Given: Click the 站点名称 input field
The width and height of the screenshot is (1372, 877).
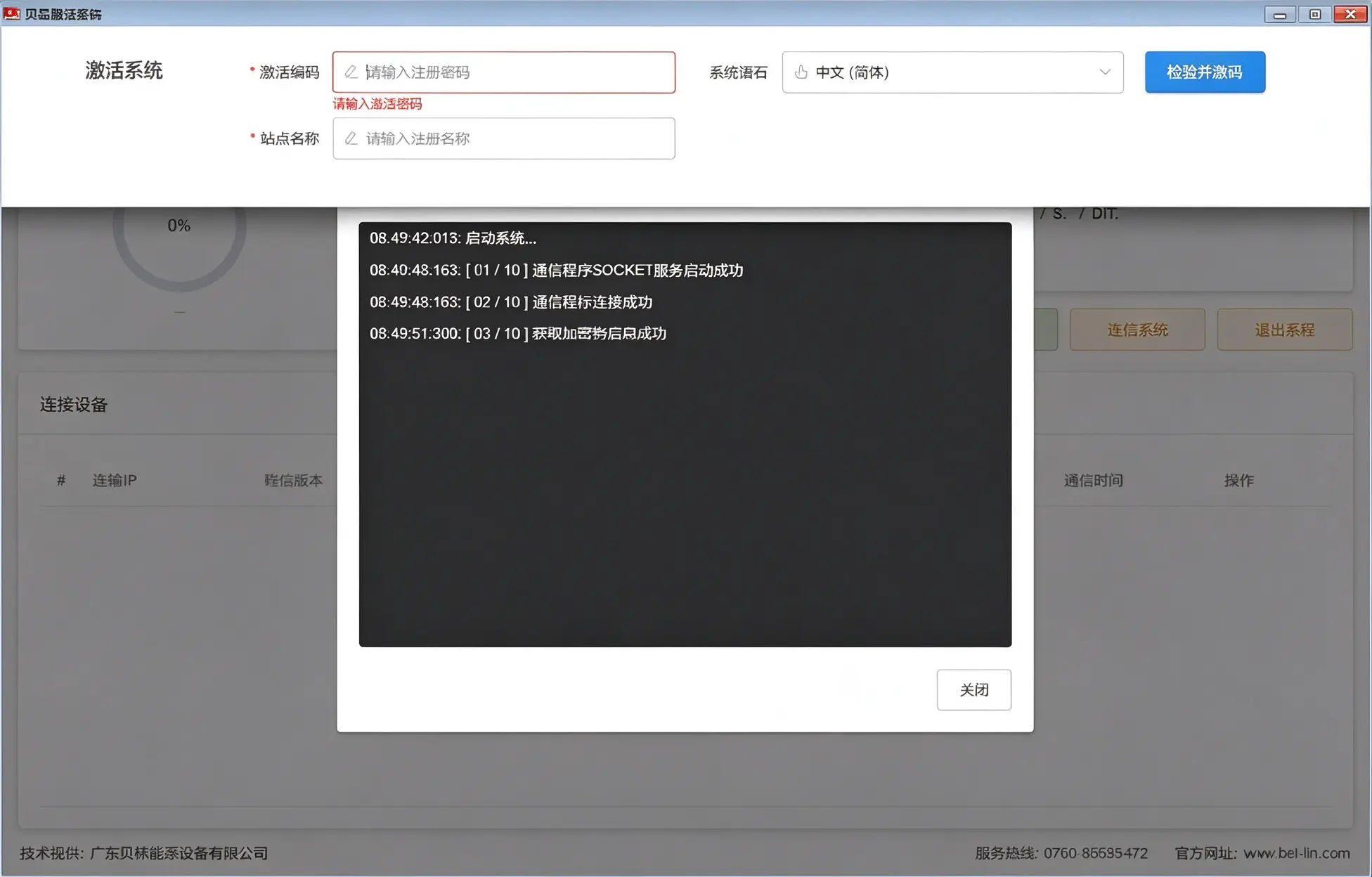Looking at the screenshot, I should point(503,138).
